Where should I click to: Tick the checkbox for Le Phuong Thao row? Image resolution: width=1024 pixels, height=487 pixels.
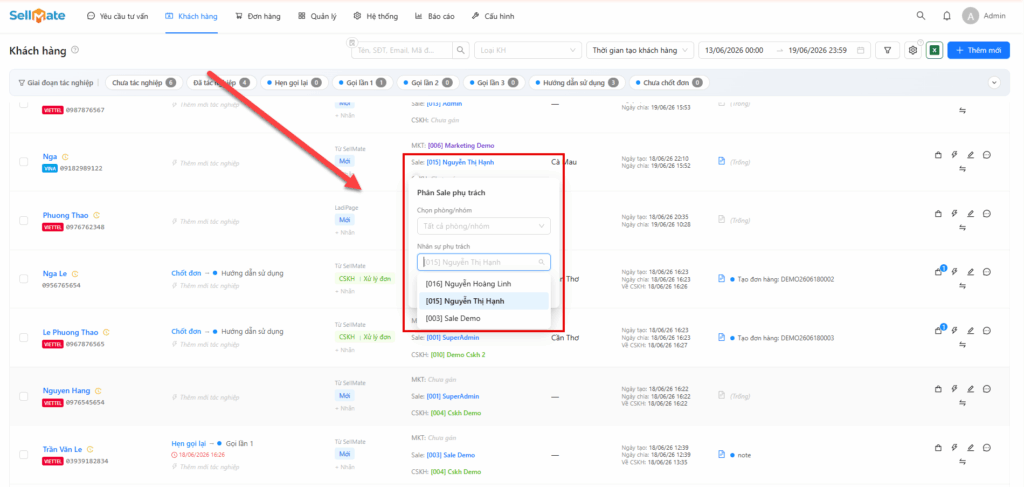point(24,338)
